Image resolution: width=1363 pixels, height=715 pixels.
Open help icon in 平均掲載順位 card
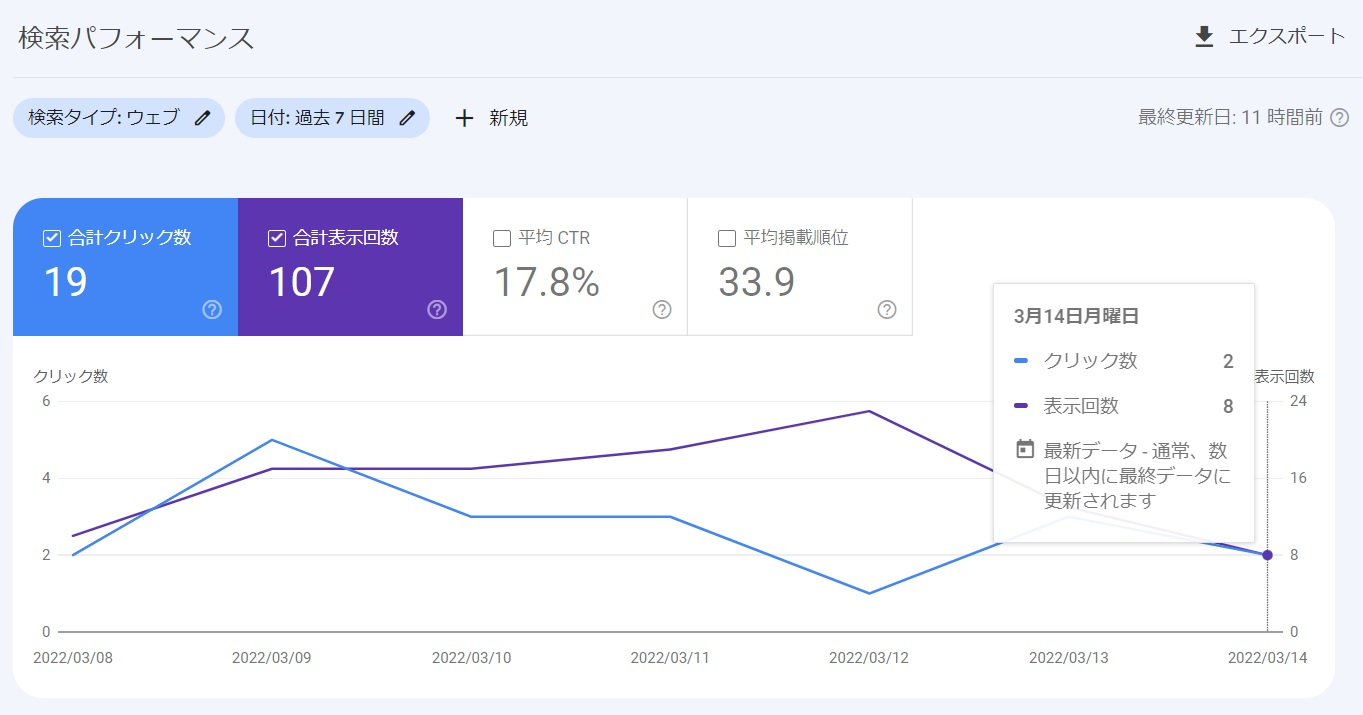coord(887,309)
